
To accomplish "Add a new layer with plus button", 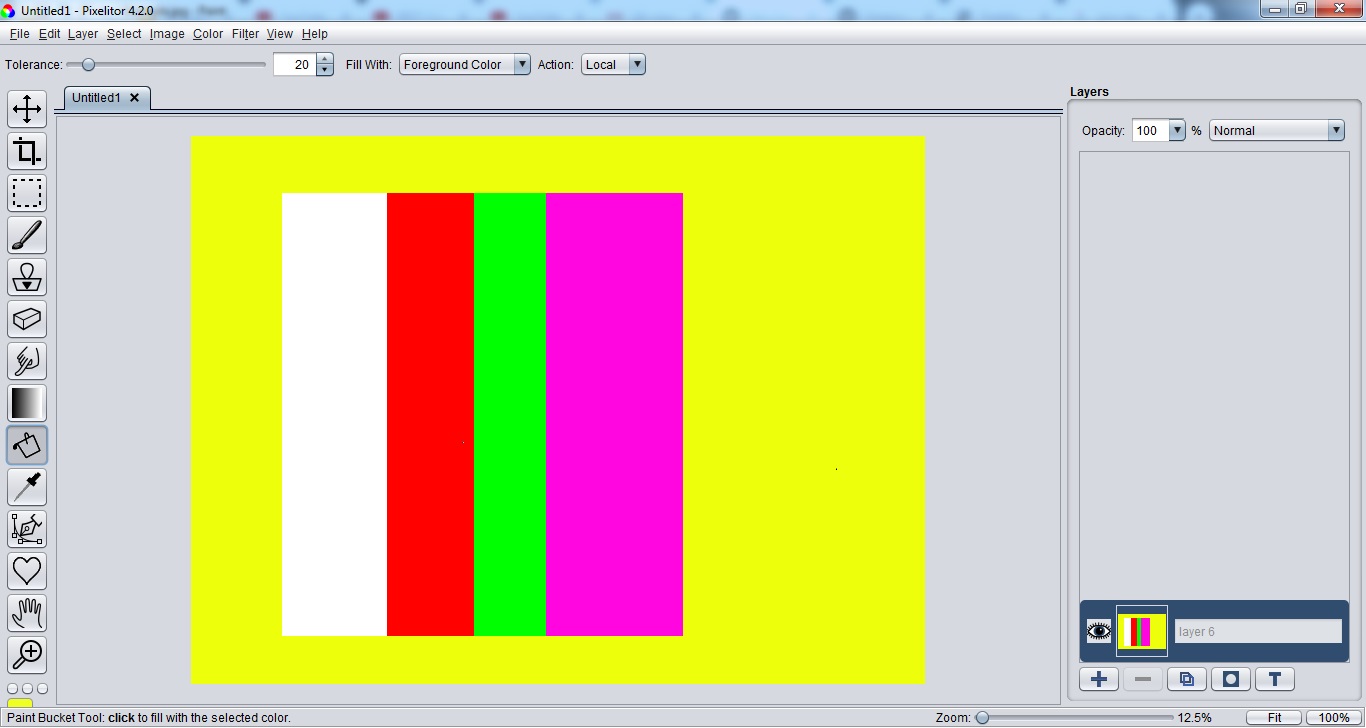I will (x=1099, y=679).
